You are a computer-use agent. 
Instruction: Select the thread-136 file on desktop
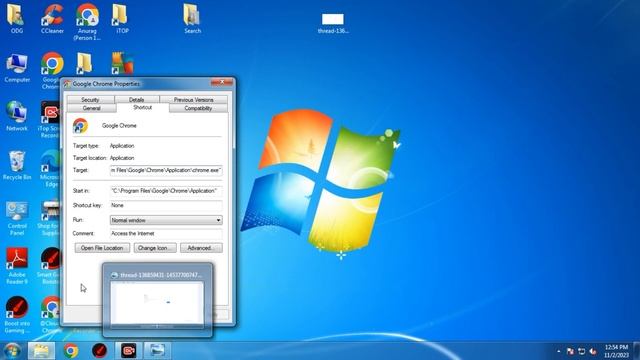point(333,23)
